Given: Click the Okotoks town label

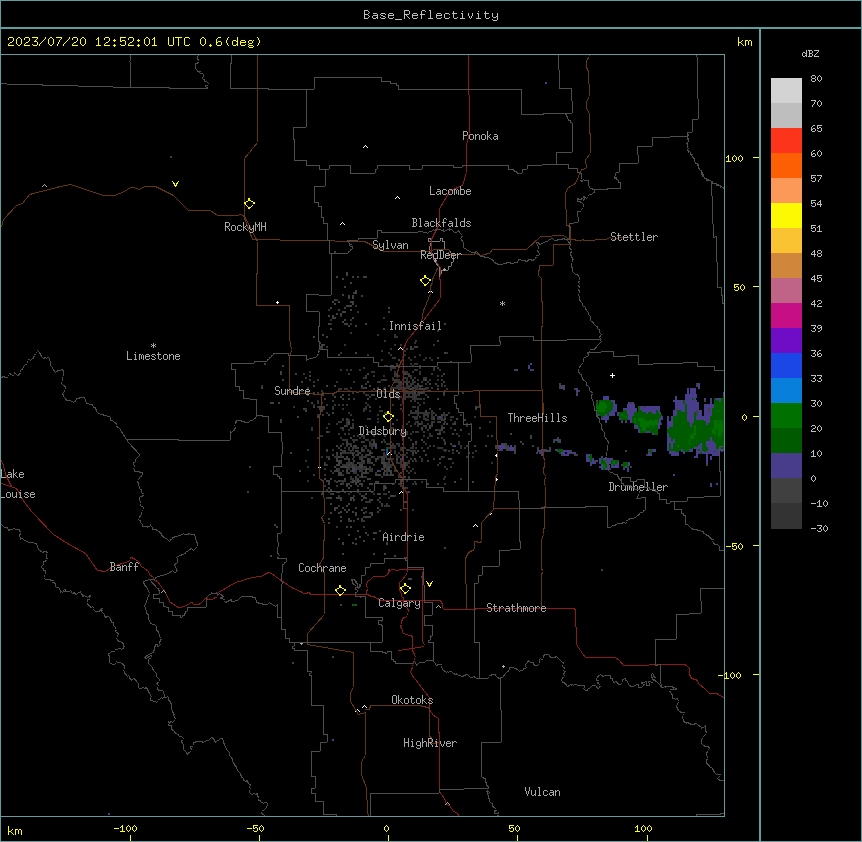Looking at the screenshot, I should 412,700.
